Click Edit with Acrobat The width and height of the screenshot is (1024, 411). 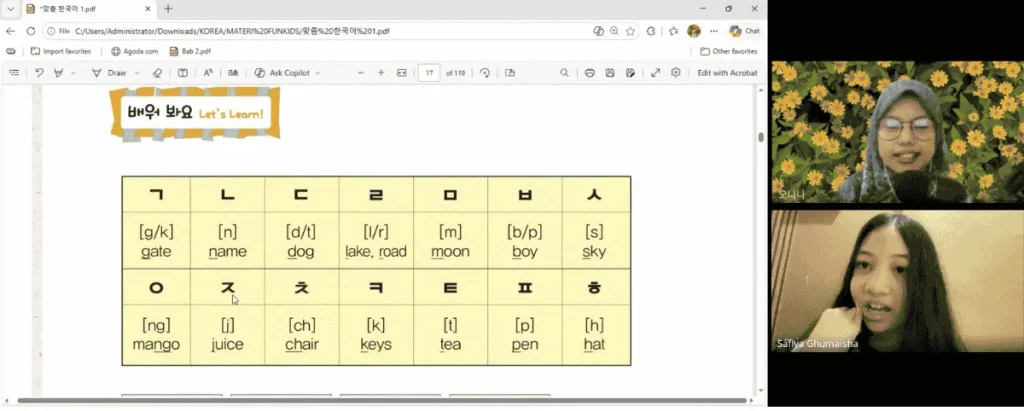(728, 73)
